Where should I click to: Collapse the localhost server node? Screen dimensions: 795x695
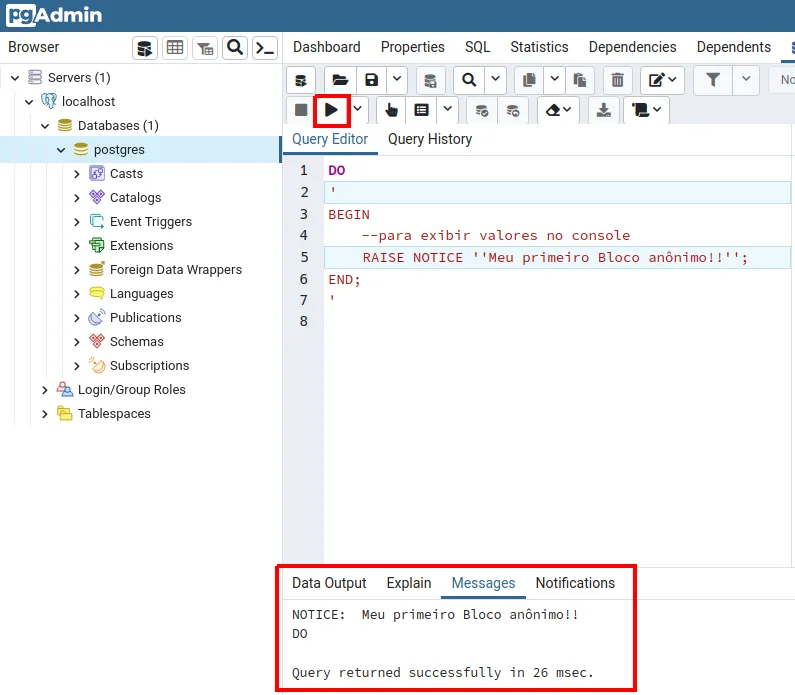29,102
